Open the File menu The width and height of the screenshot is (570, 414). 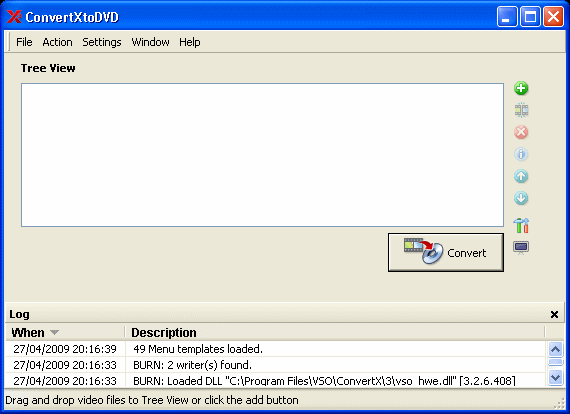[x=24, y=42]
